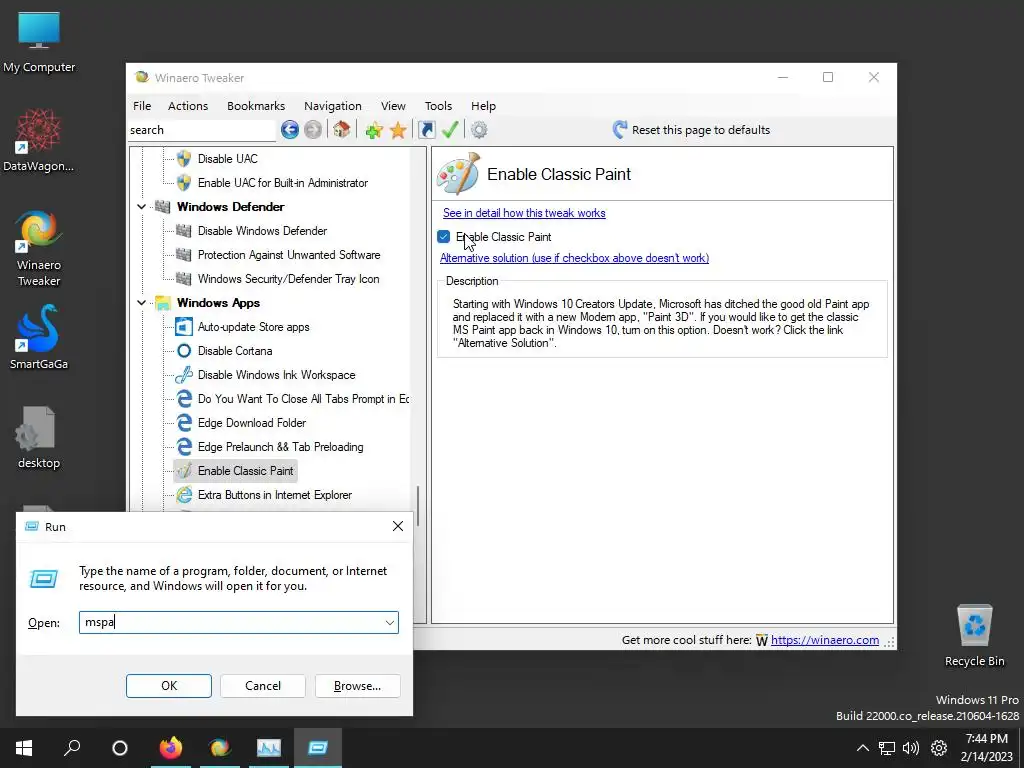This screenshot has width=1024, height=768.
Task: Open the View menu
Action: [x=393, y=106]
